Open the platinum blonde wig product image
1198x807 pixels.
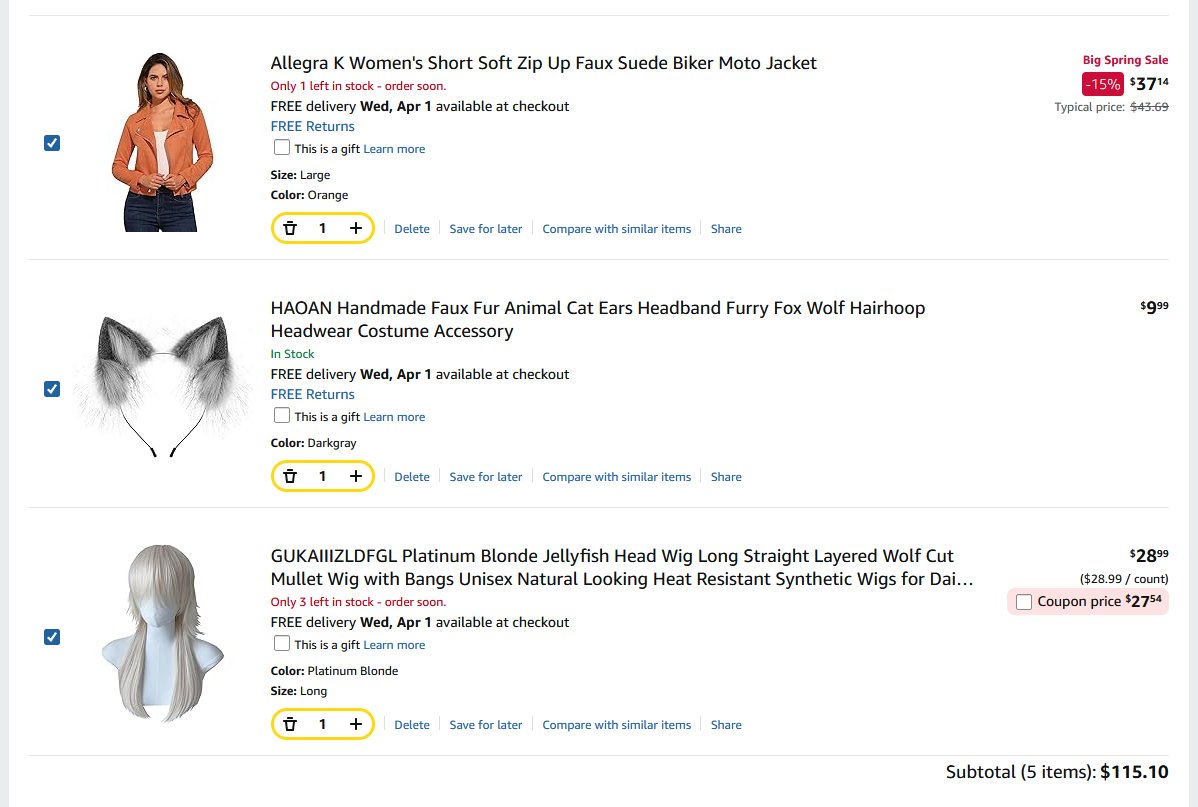[x=162, y=632]
